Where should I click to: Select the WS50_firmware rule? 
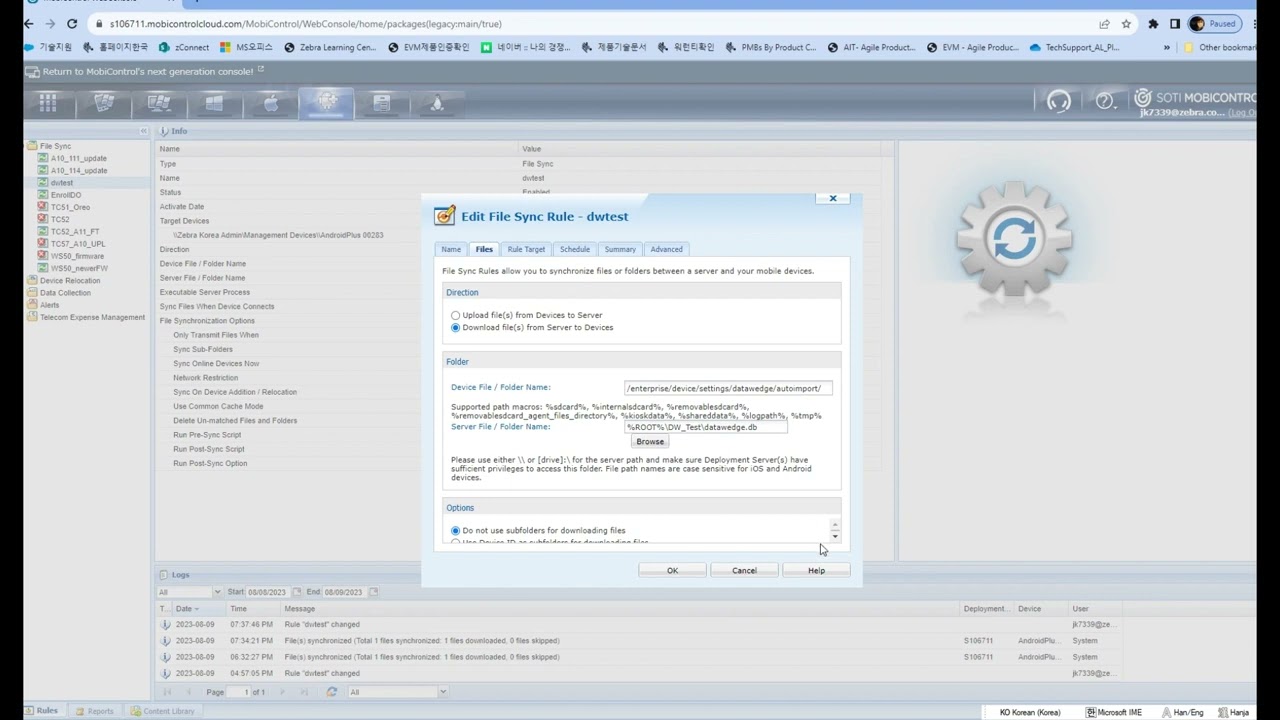pos(77,256)
